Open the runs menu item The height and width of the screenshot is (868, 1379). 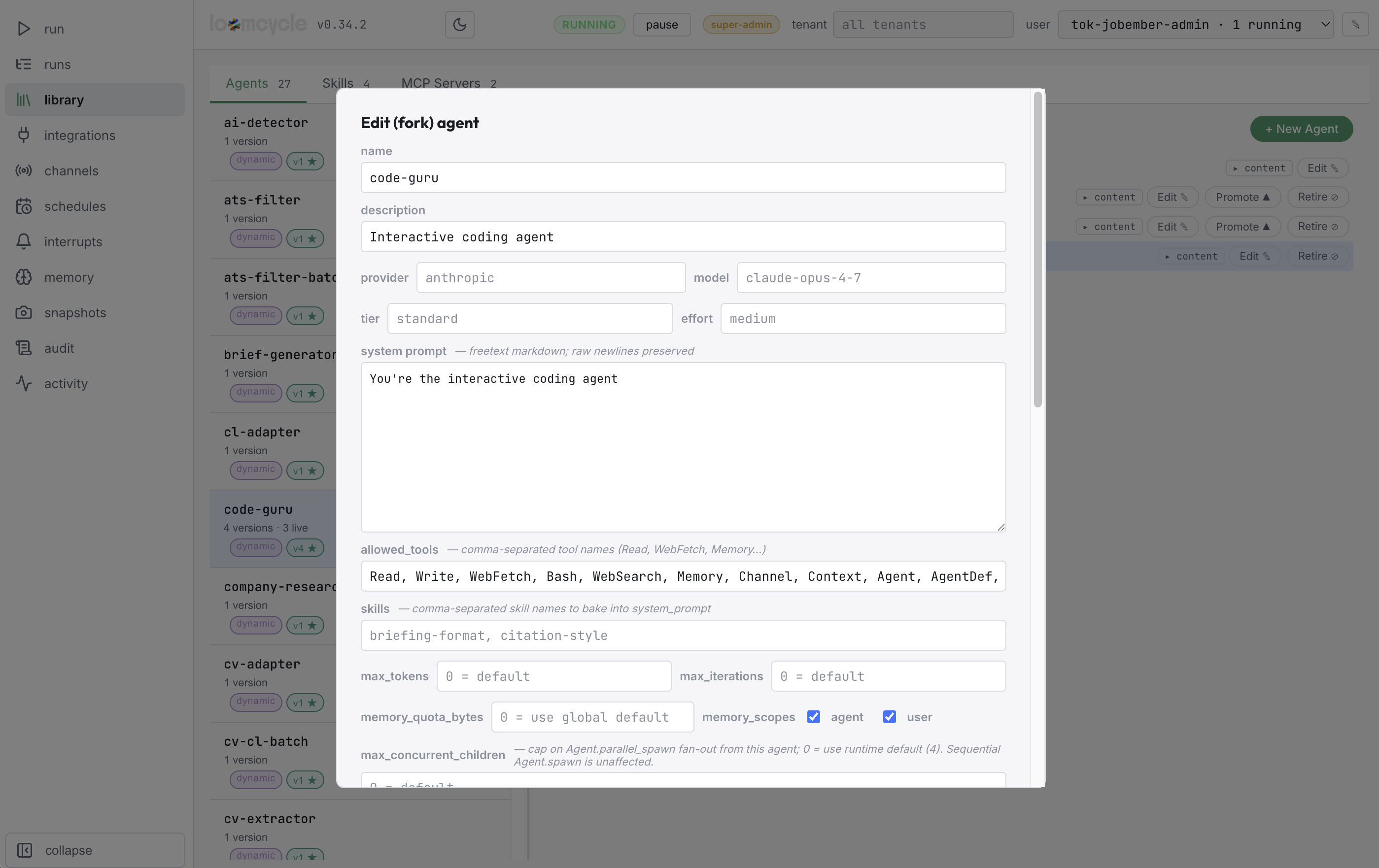tap(95, 64)
